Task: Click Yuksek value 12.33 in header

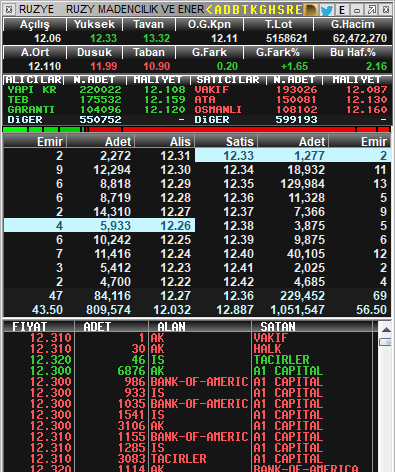Action: [104, 38]
